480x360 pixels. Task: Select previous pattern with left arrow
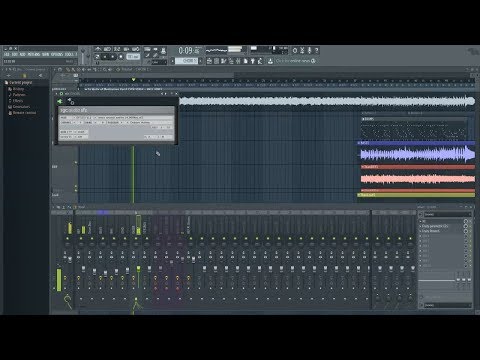pyautogui.click(x=173, y=61)
